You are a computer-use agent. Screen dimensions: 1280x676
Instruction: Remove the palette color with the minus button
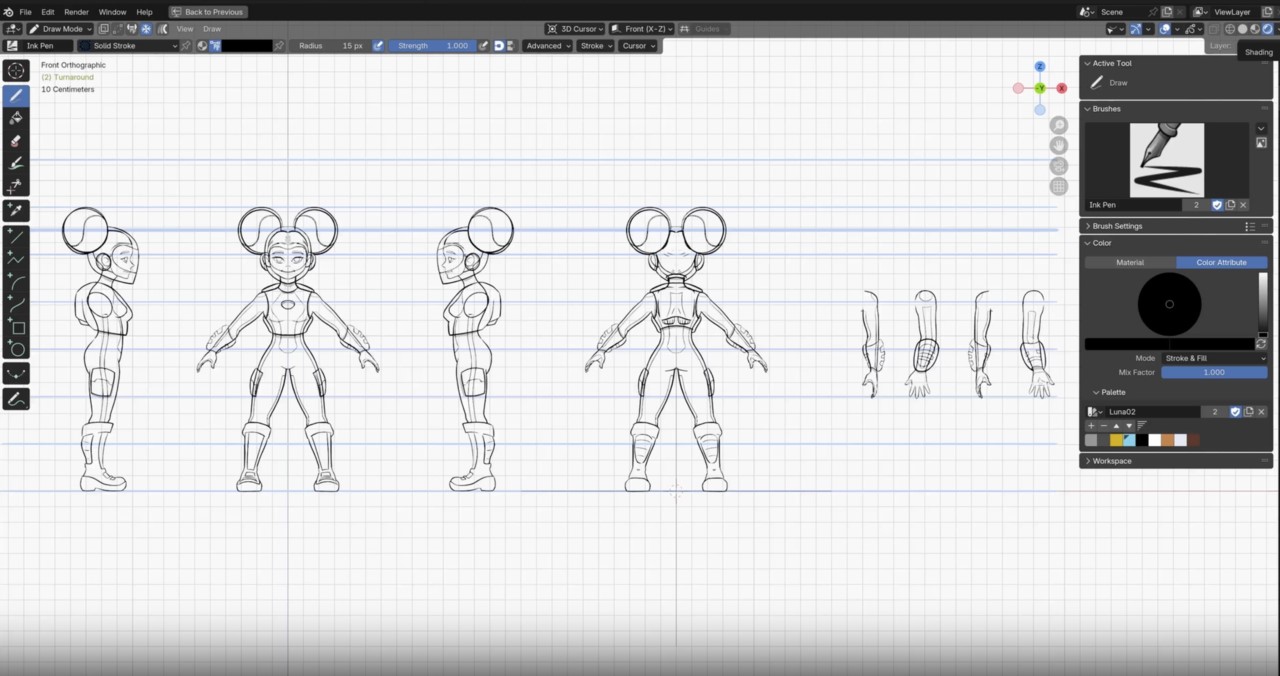pyautogui.click(x=1103, y=426)
